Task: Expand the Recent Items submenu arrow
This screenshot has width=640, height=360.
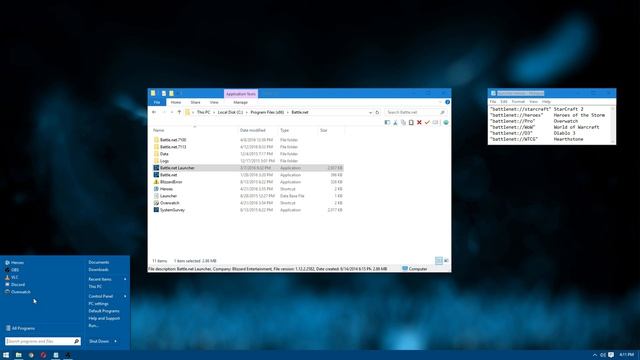Action: pyautogui.click(x=125, y=279)
